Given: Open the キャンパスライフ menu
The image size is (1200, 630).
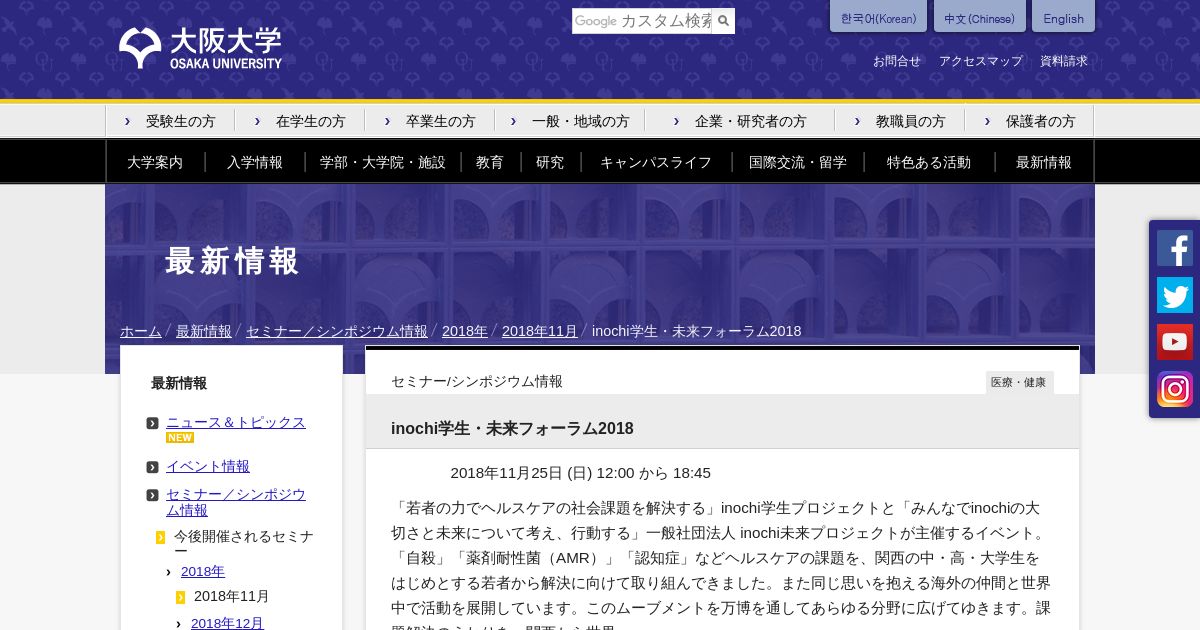Looking at the screenshot, I should click(x=656, y=162).
